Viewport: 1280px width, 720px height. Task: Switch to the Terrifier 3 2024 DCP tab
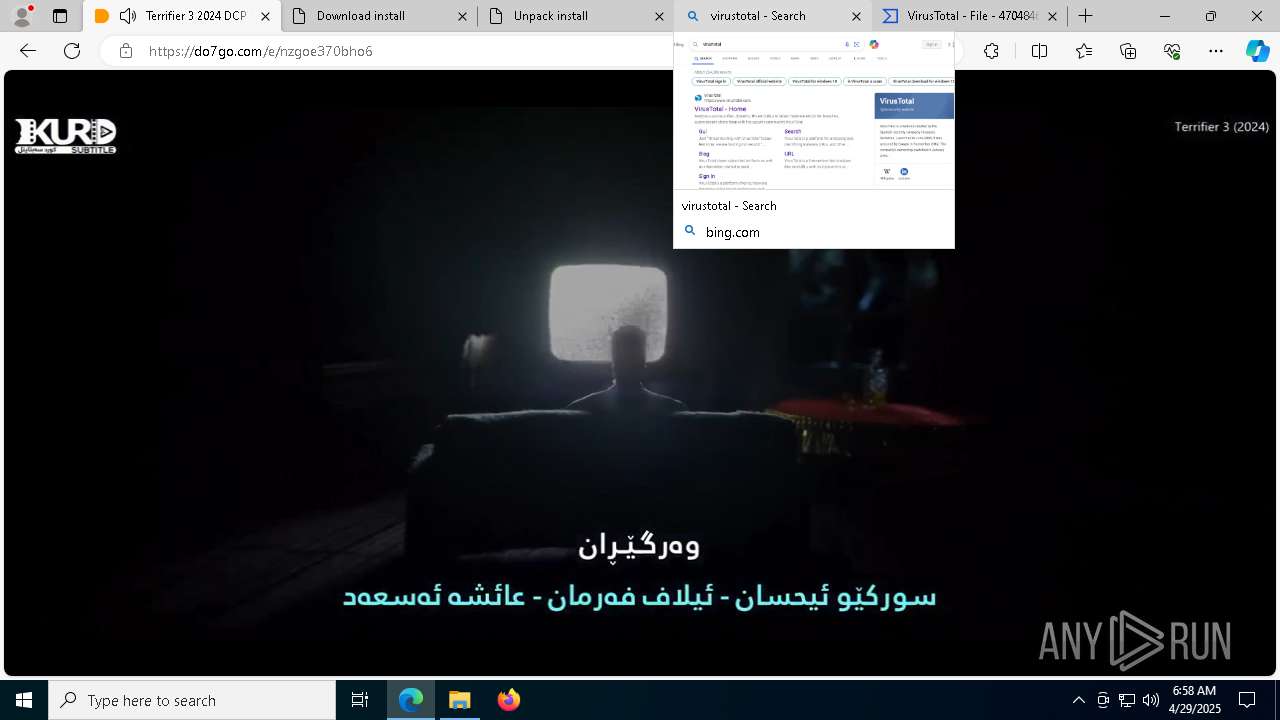click(180, 16)
